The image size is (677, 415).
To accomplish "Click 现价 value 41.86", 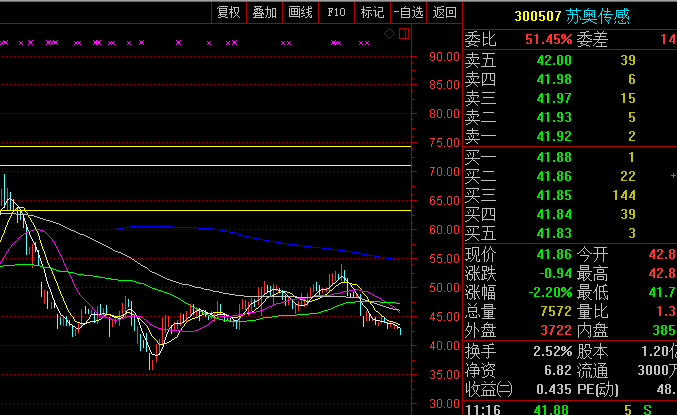I will click(554, 254).
